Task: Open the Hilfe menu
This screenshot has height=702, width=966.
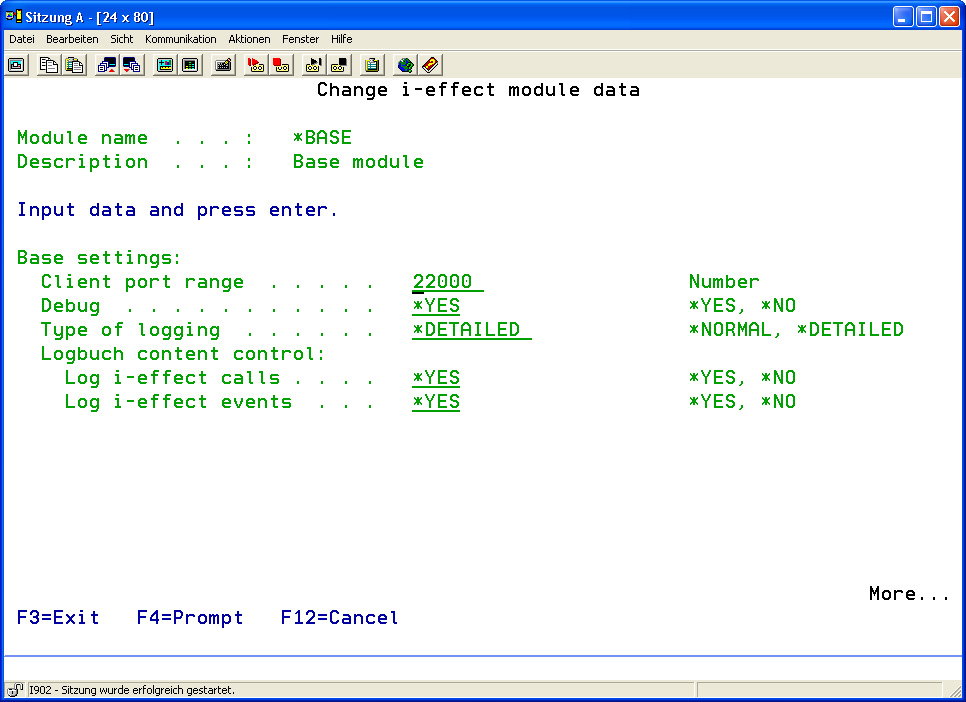Action: click(x=341, y=39)
